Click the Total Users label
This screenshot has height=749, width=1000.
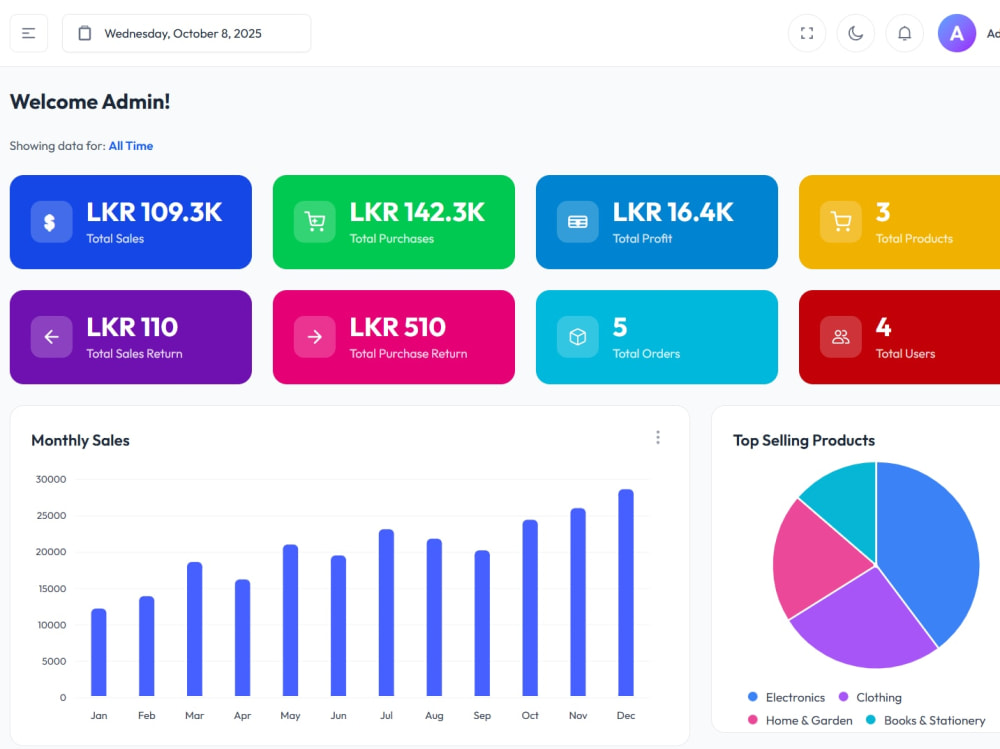point(905,353)
